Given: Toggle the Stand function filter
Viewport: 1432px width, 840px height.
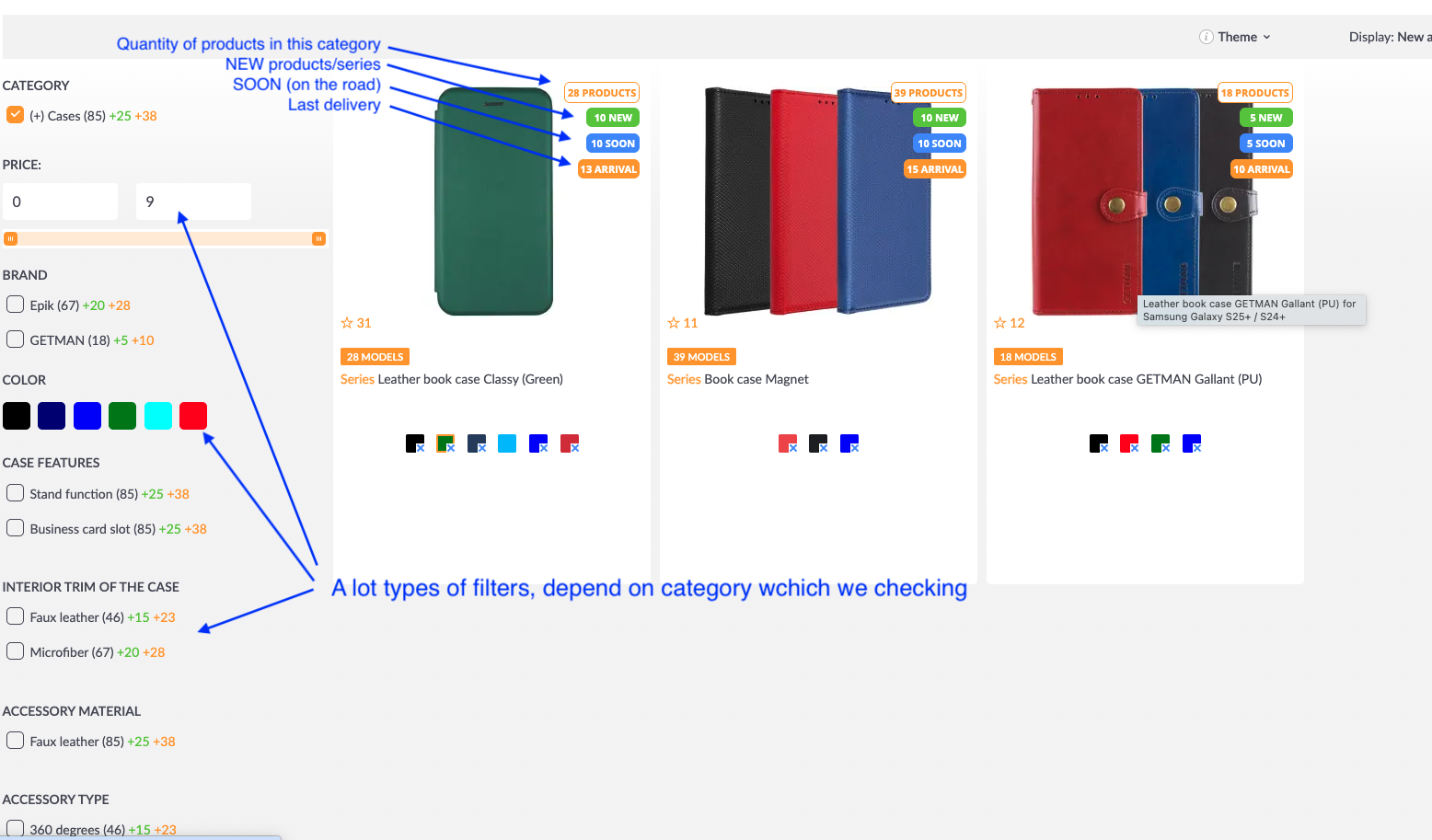Looking at the screenshot, I should (15, 493).
